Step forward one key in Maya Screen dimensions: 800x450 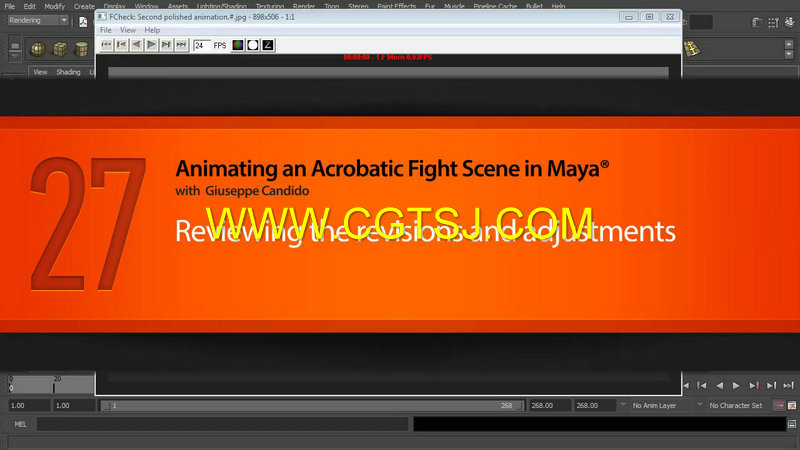click(754, 386)
